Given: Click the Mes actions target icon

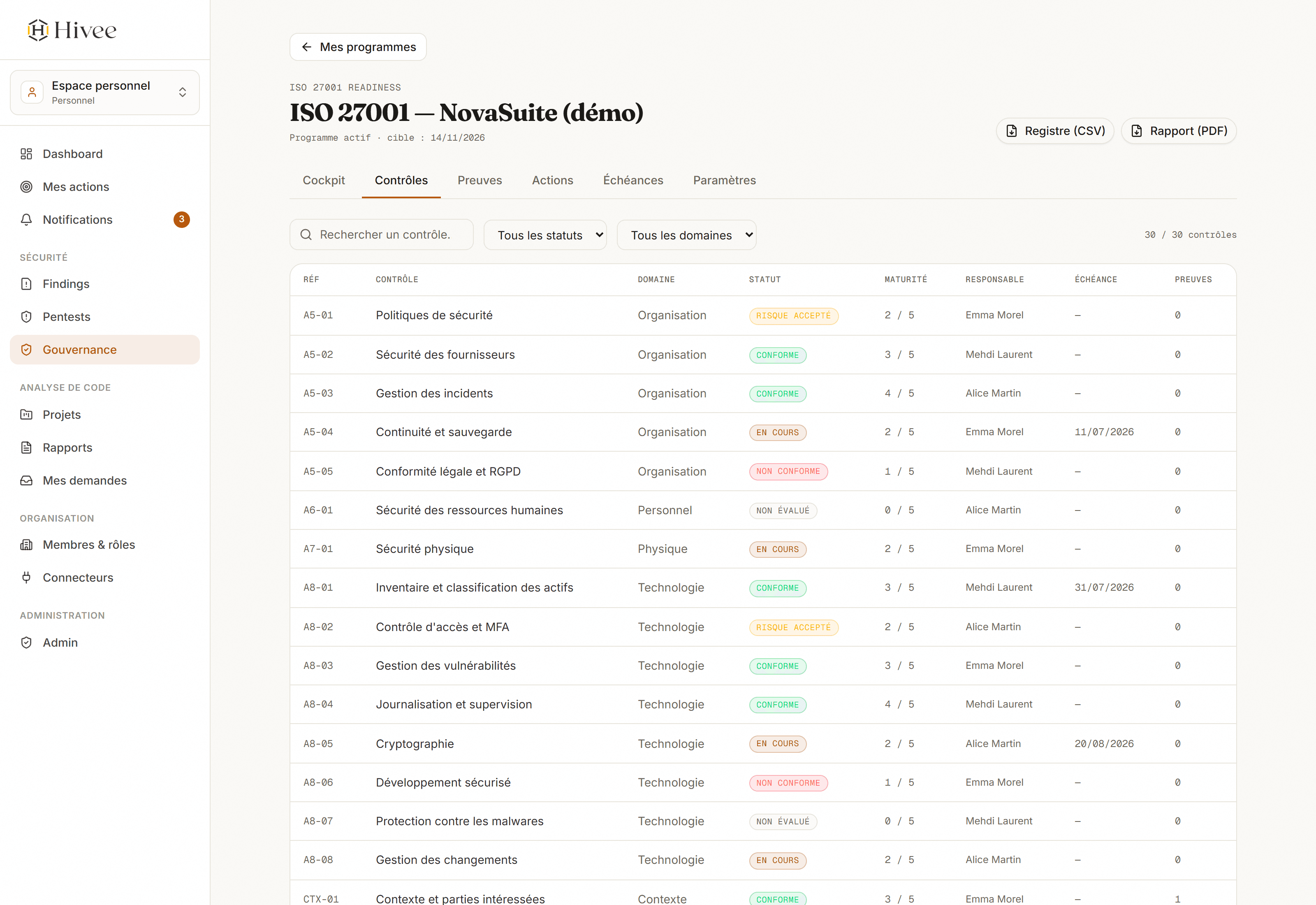Looking at the screenshot, I should tap(26, 187).
